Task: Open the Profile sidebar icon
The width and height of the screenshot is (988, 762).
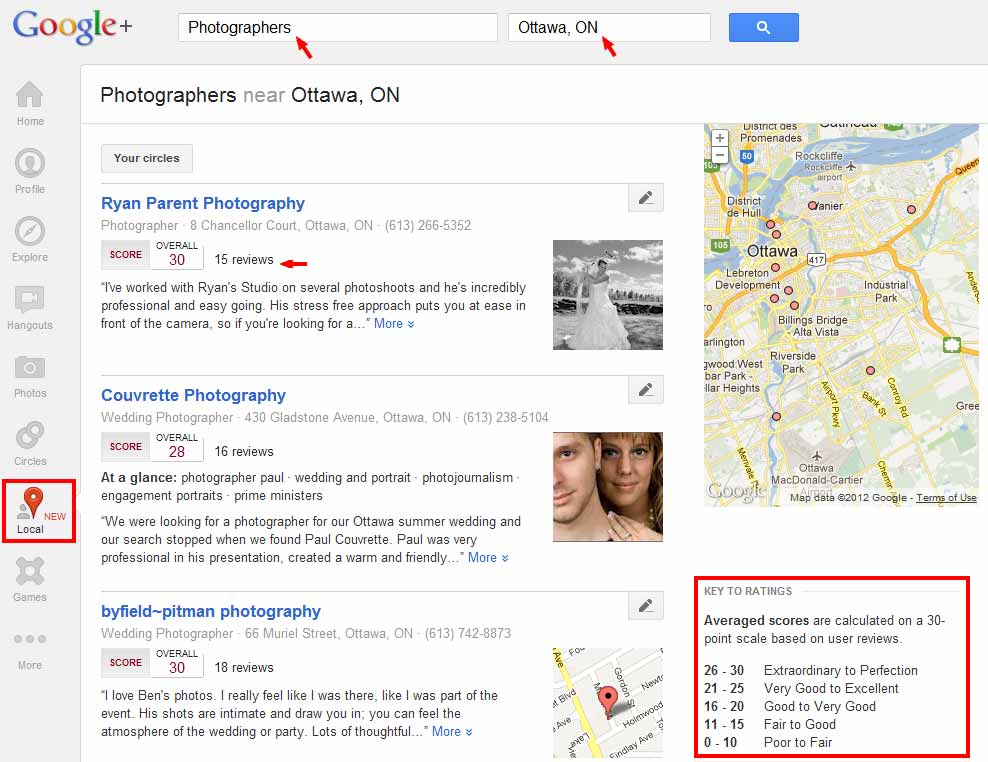Action: click(x=30, y=163)
